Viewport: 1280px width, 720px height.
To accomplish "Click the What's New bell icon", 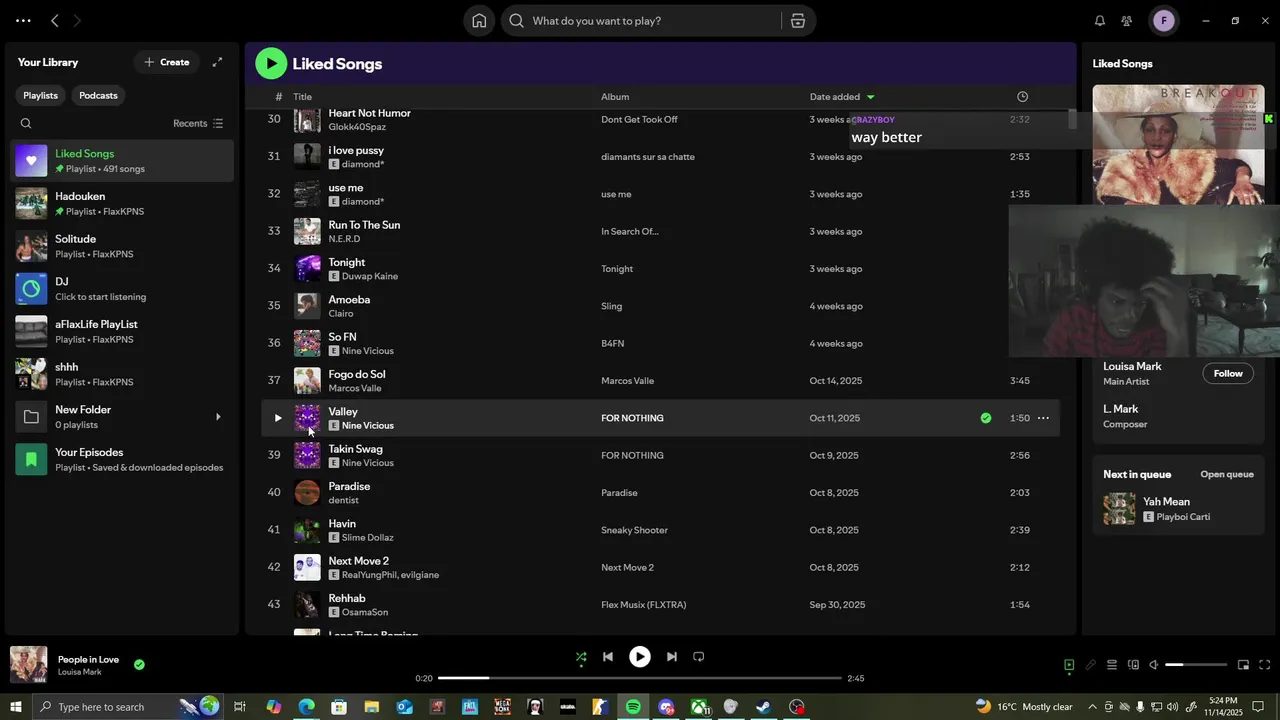I will [x=1100, y=21].
